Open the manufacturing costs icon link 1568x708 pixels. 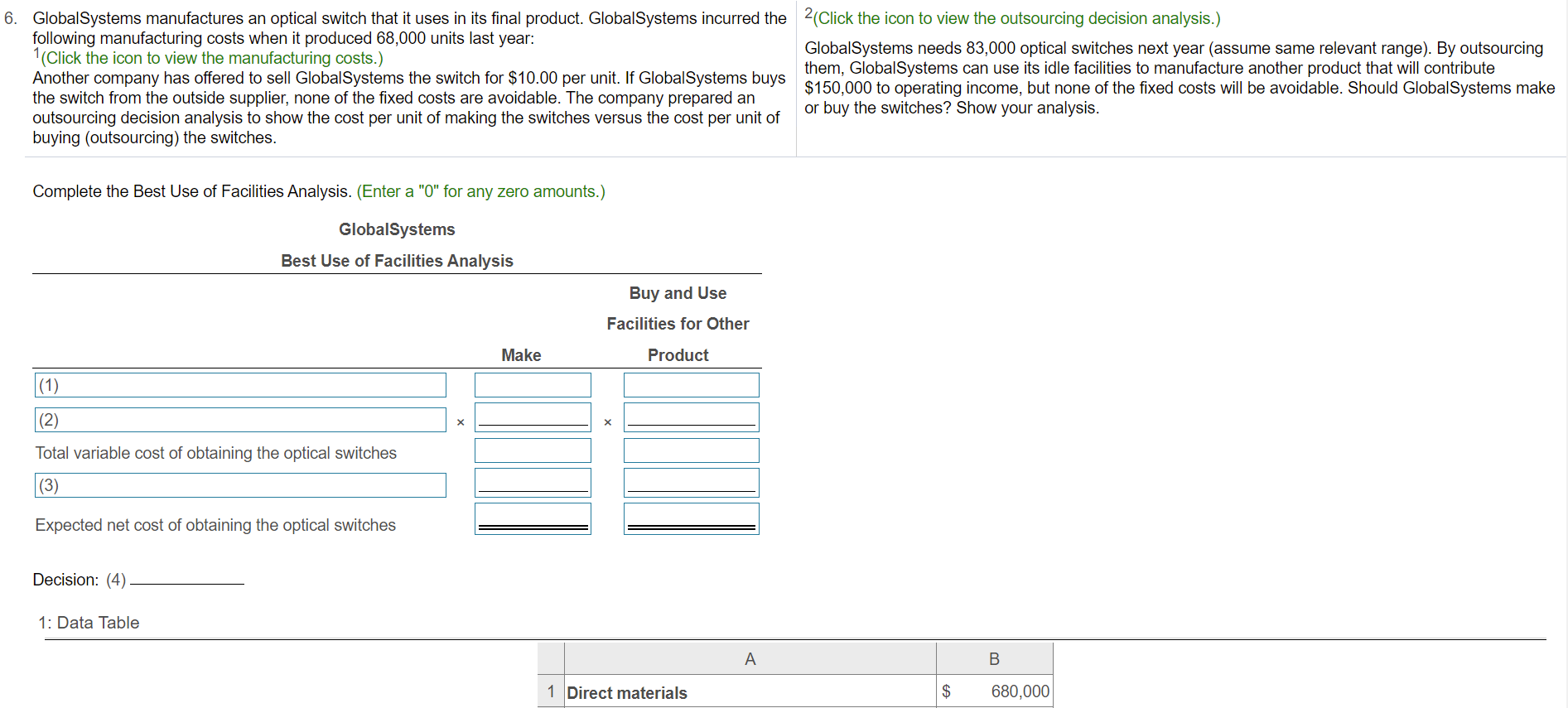coord(211,58)
